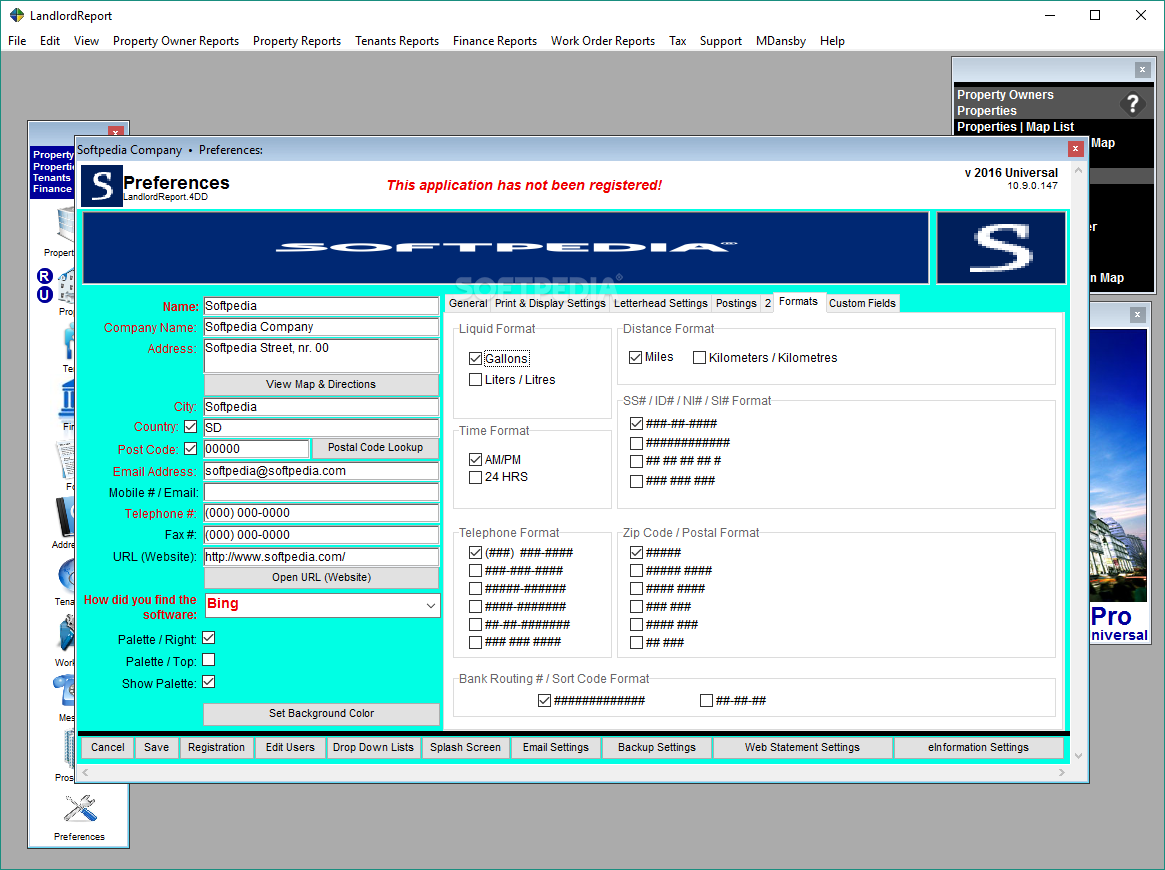Click the Name input field

tap(321, 306)
